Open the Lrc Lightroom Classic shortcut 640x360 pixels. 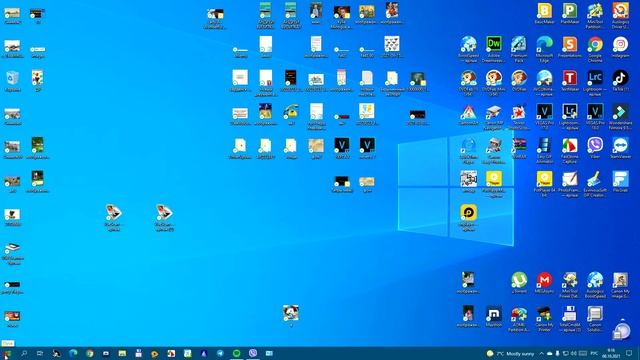pyautogui.click(x=595, y=83)
